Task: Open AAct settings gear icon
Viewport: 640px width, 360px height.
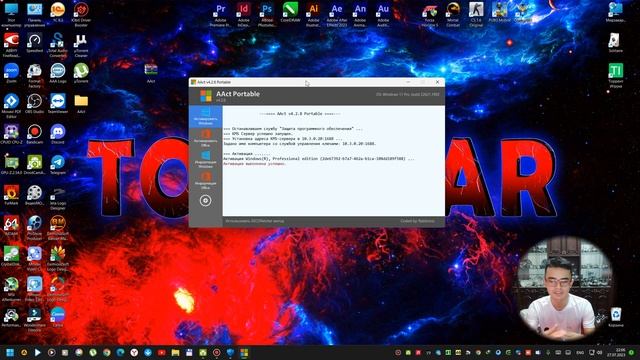Action: coord(205,200)
